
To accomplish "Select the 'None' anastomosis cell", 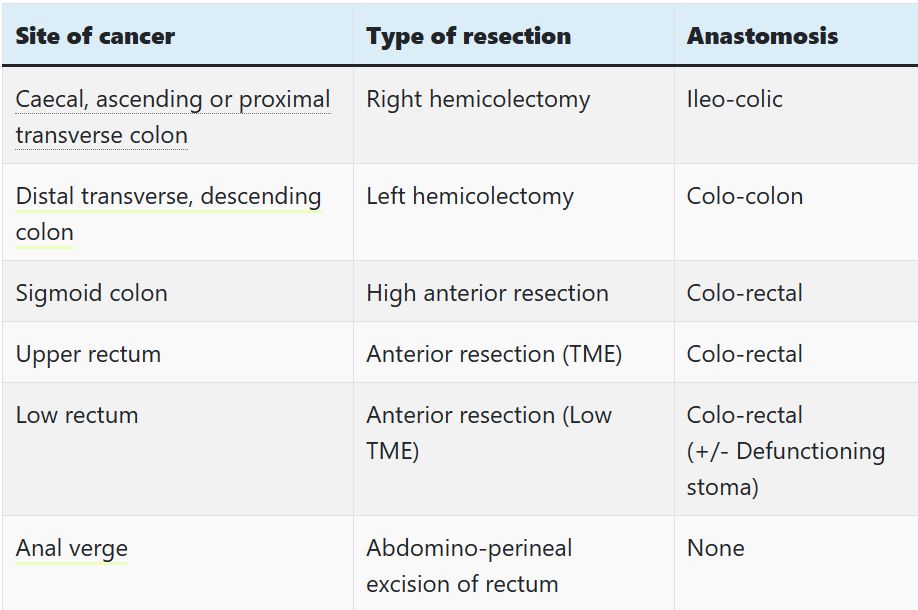I will tap(716, 548).
